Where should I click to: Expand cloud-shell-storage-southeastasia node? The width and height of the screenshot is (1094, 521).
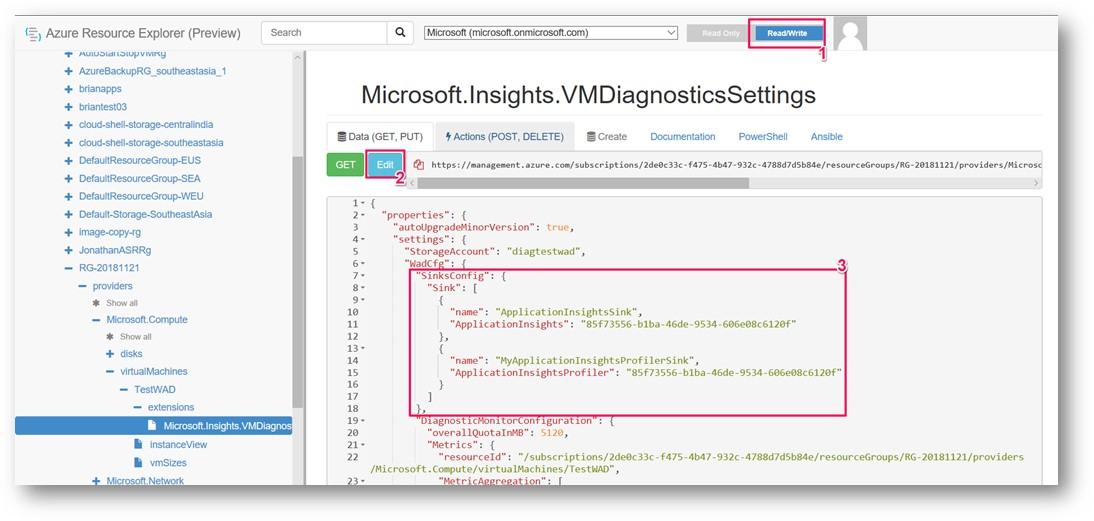[68, 142]
